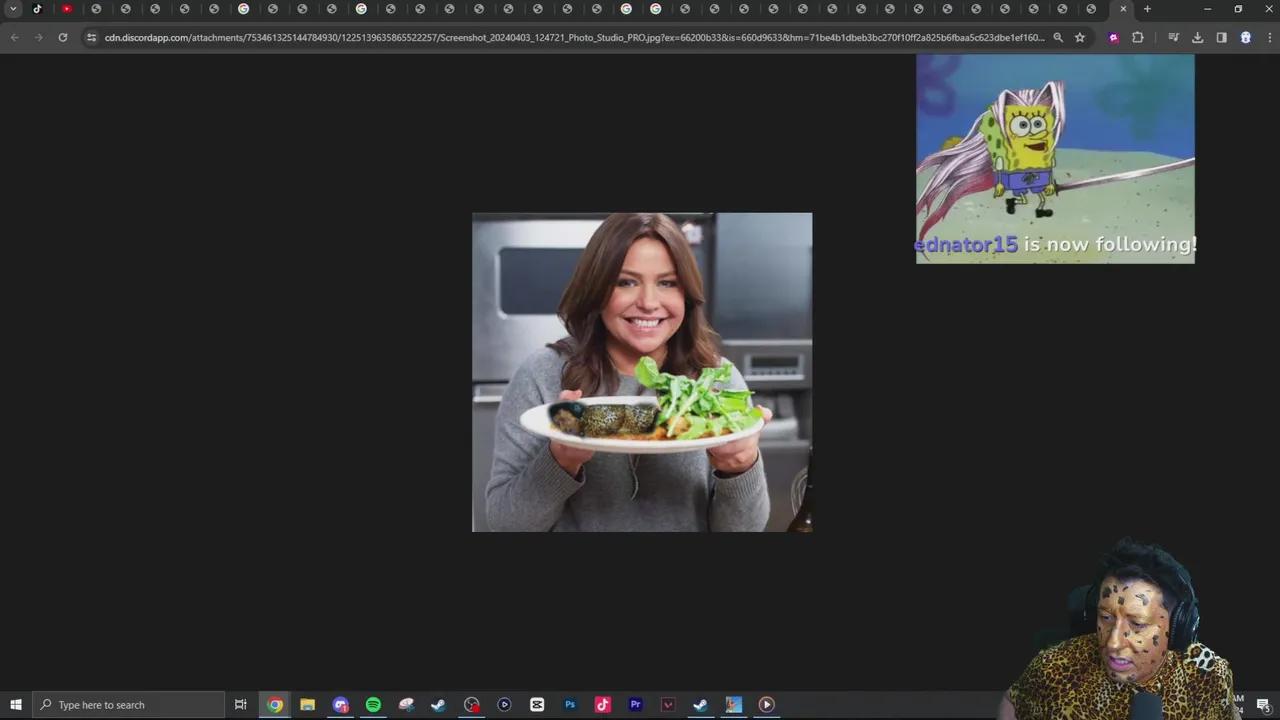This screenshot has width=1280, height=720.
Task: Open Premiere Pro from the taskbar
Action: (635, 704)
